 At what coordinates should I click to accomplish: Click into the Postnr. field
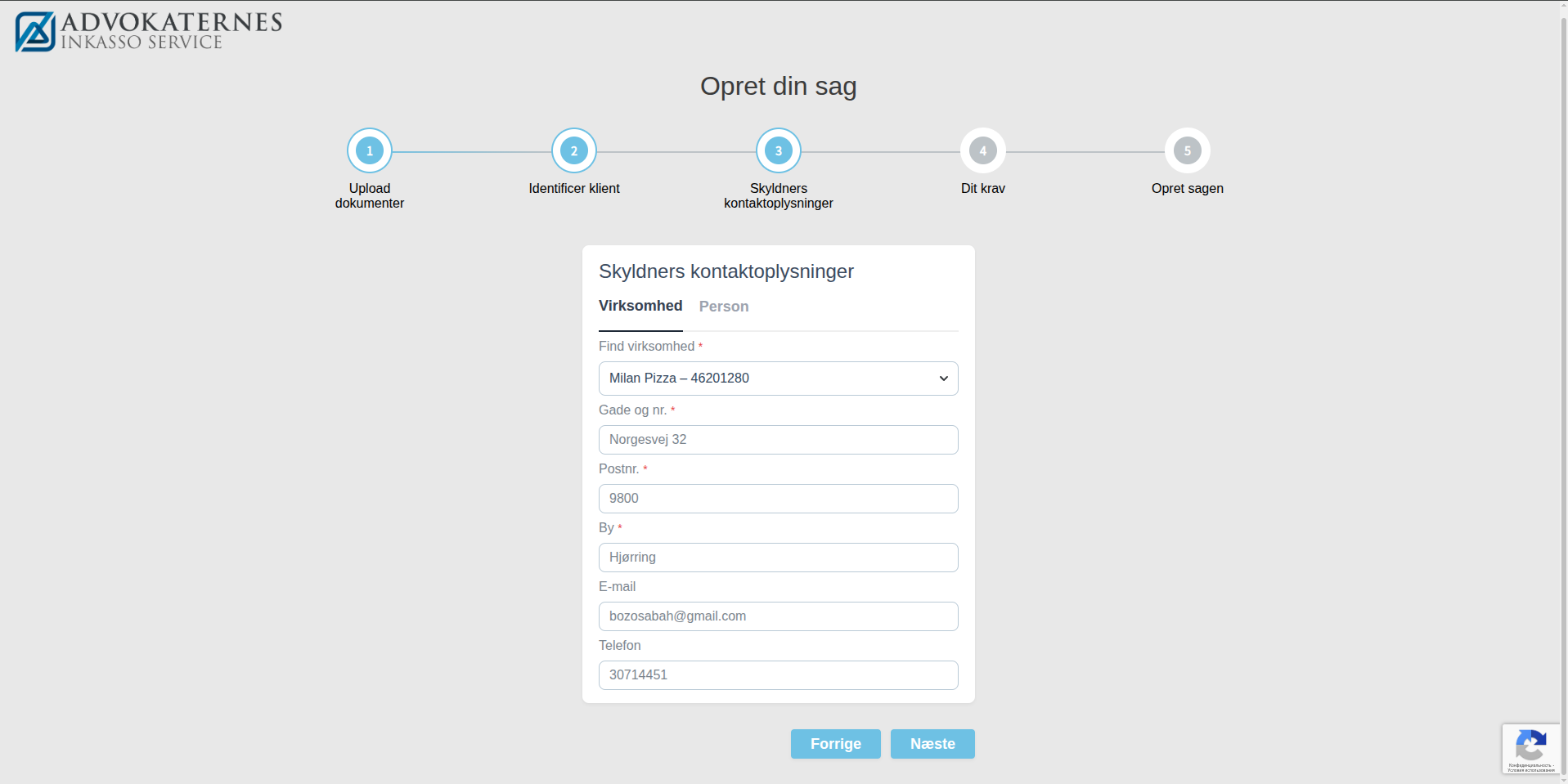pos(777,499)
